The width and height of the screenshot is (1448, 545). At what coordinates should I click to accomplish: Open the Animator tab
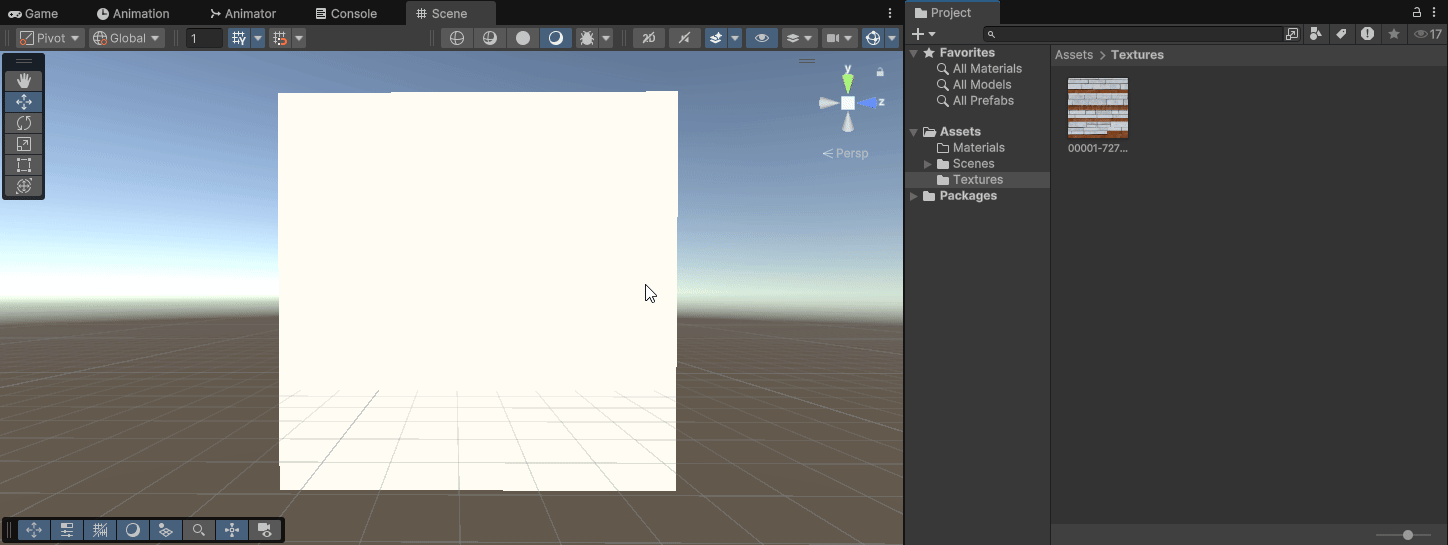[243, 13]
